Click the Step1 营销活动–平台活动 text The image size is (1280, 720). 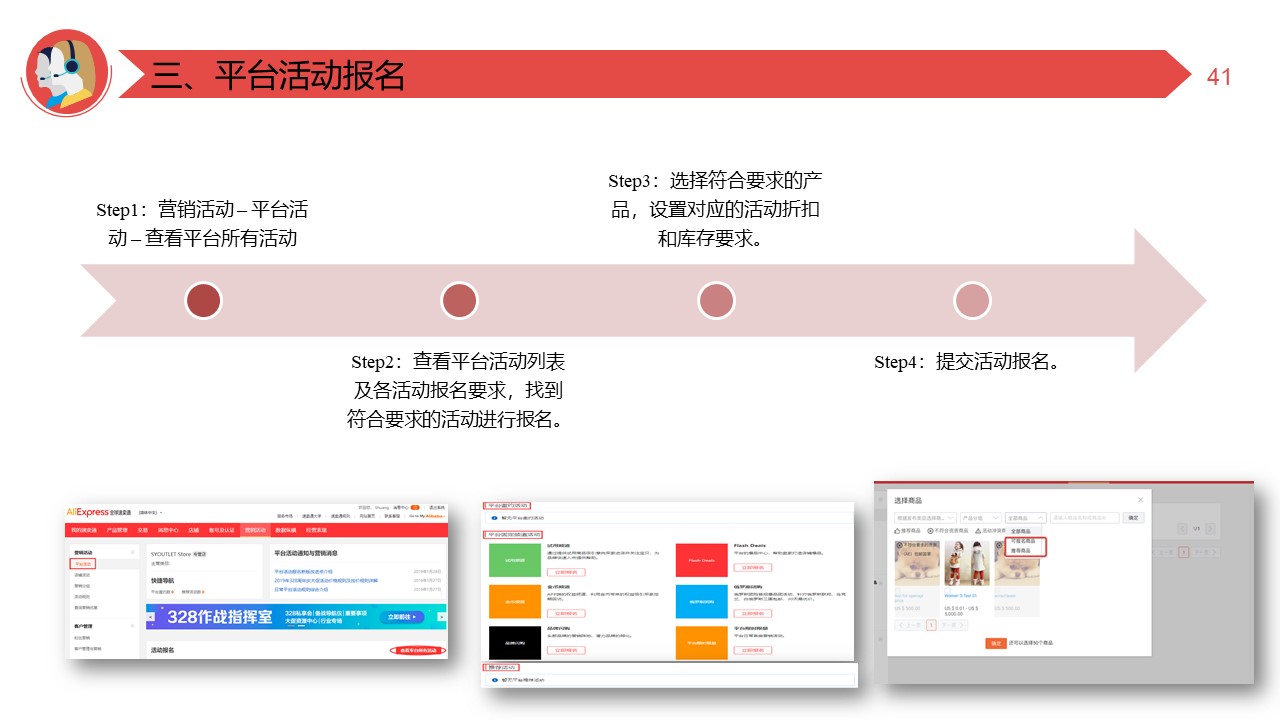(x=202, y=224)
